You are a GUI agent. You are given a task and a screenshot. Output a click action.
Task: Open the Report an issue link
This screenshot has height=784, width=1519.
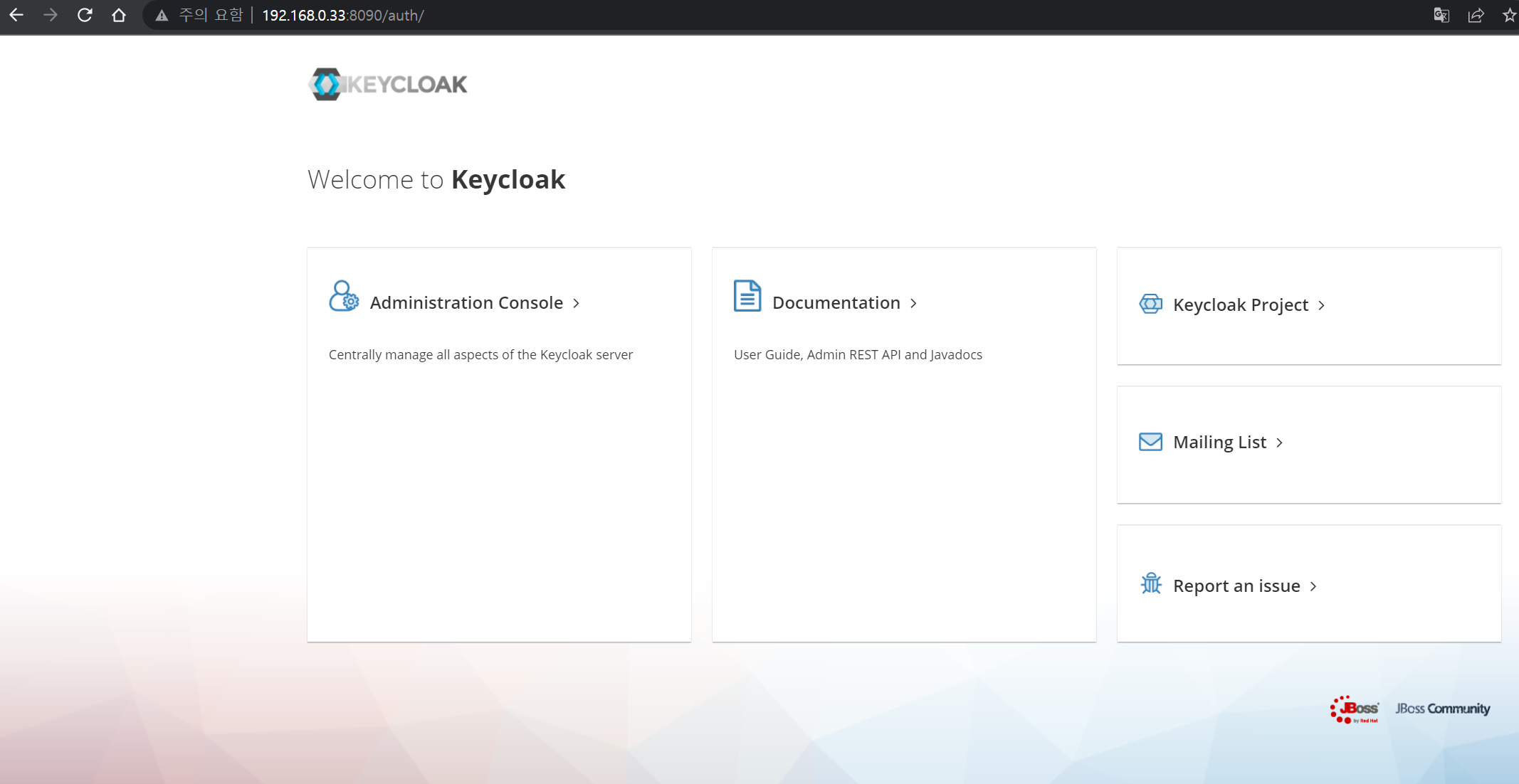1236,586
